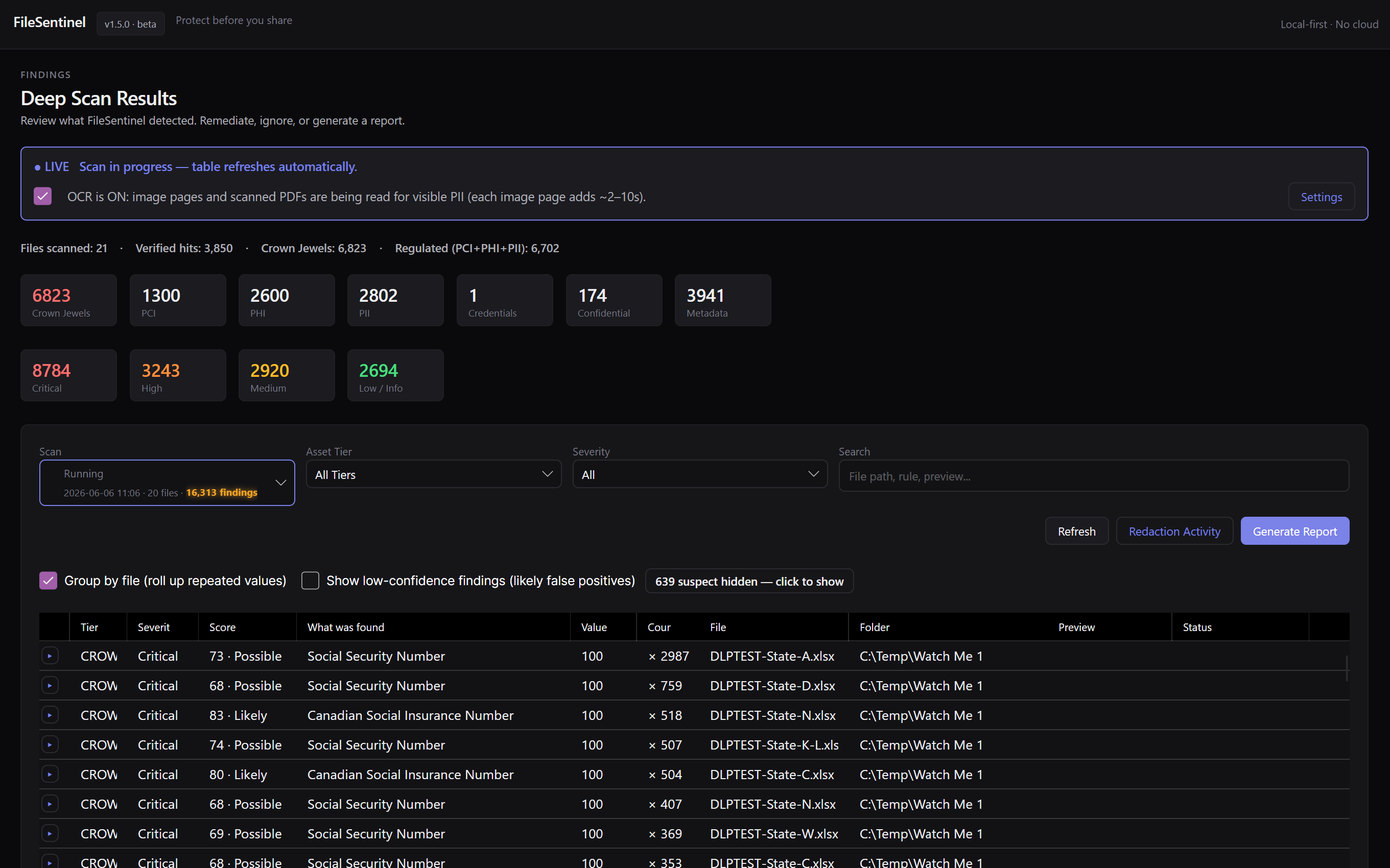Click the LIVE scan status indicator

tap(52, 166)
